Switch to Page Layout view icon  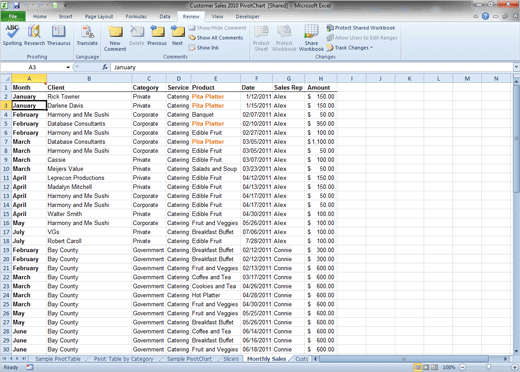426,367
